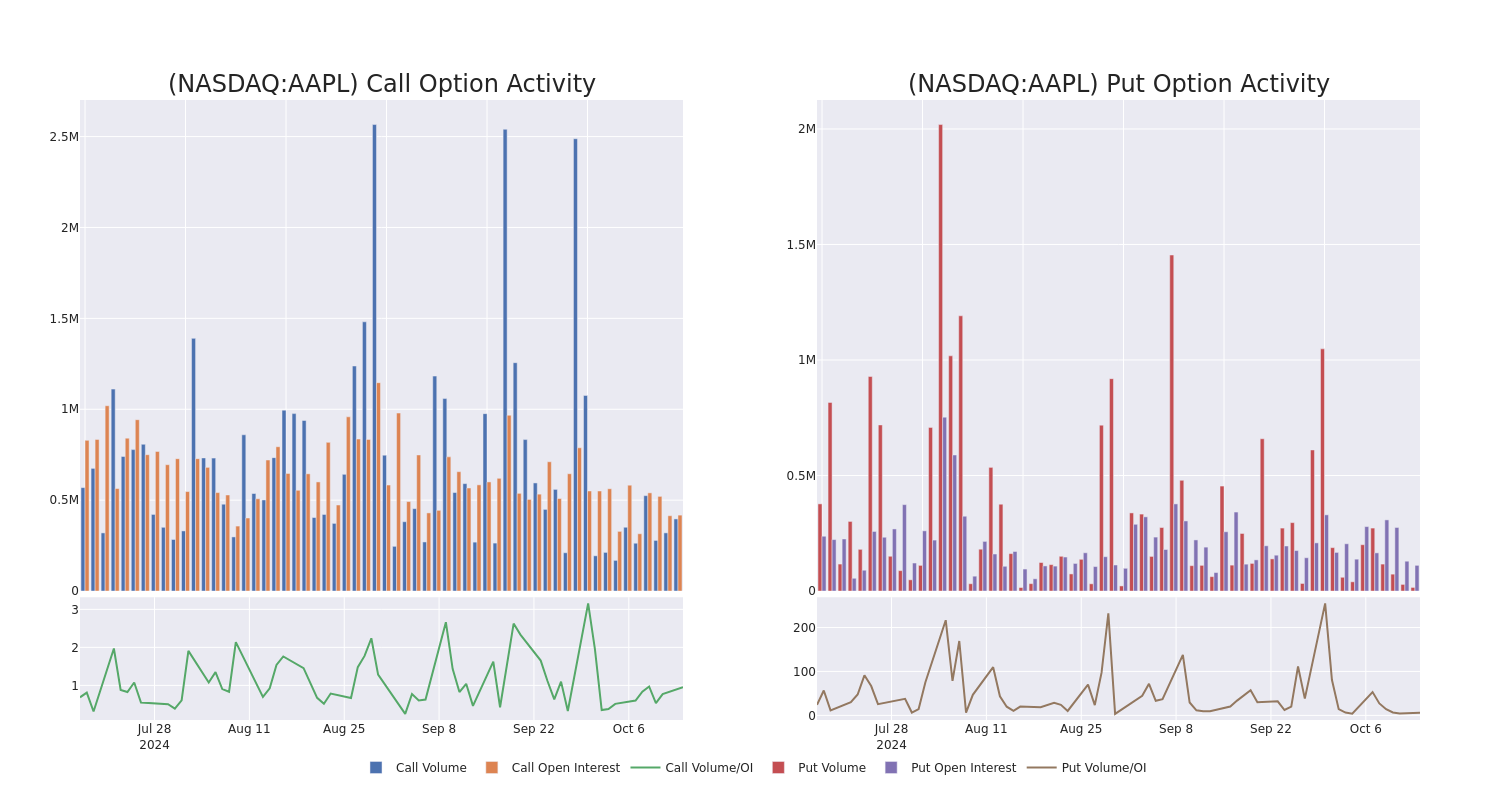This screenshot has height=800, width=1500.
Task: Click Oct 6 label under put chart
Action: pos(1366,729)
